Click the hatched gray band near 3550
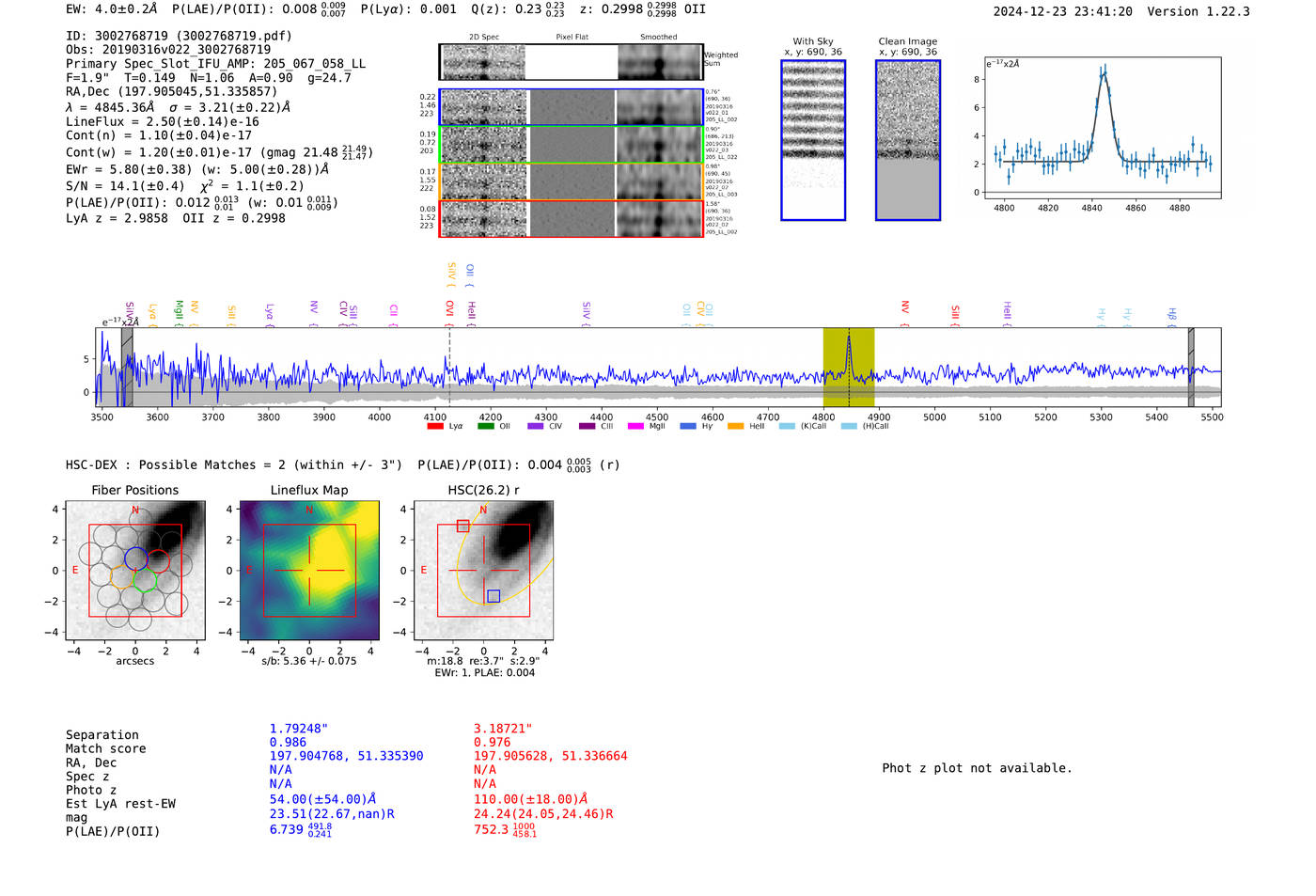 point(127,368)
